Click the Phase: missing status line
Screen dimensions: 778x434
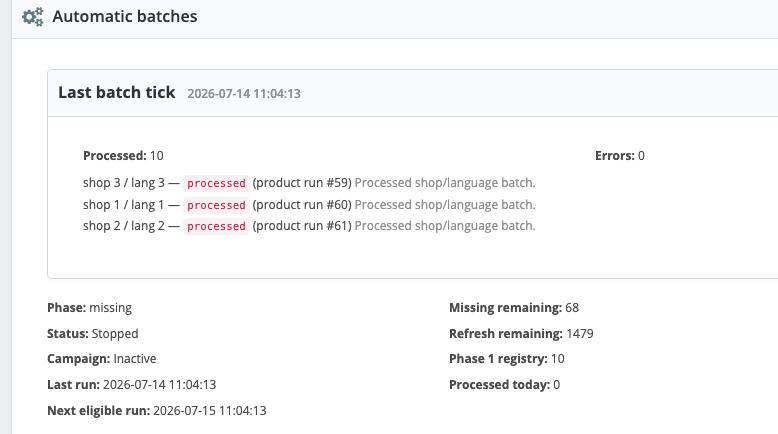point(89,308)
